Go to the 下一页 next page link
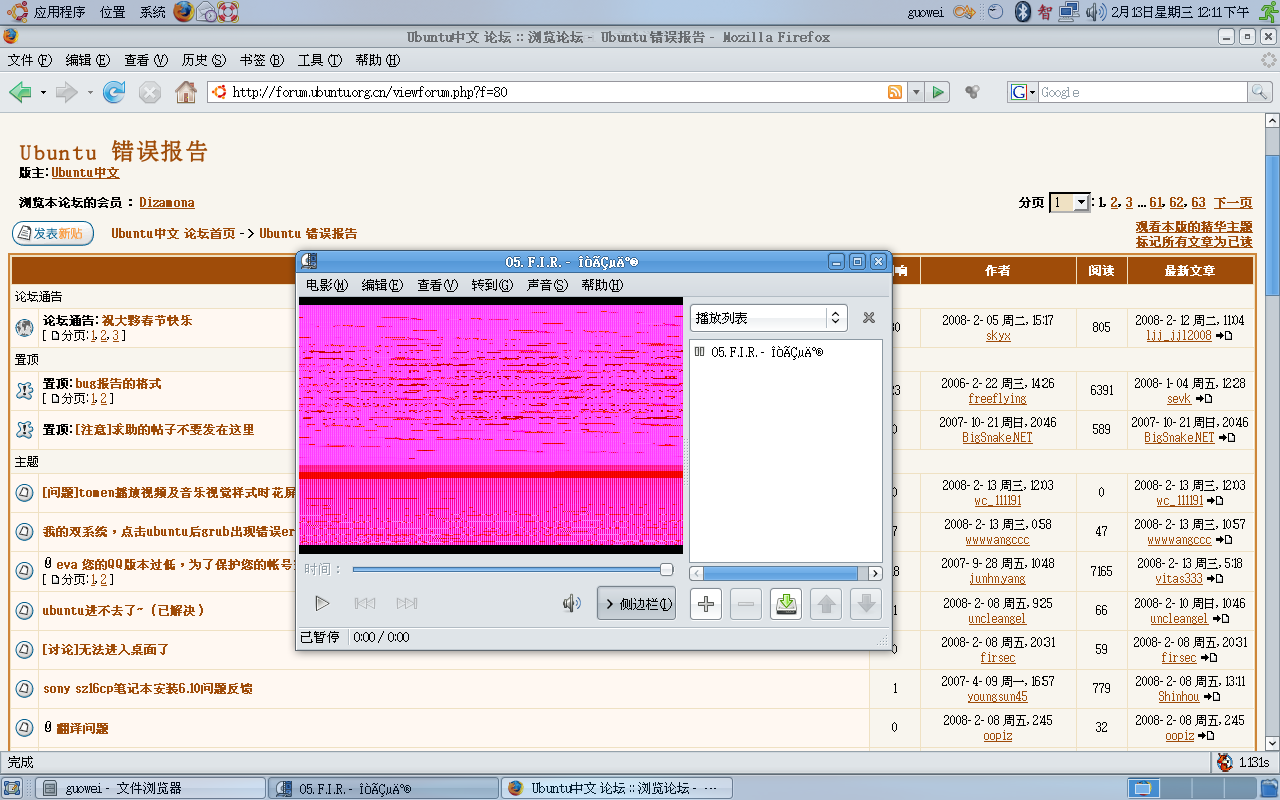Image resolution: width=1280 pixels, height=800 pixels. pos(1233,202)
